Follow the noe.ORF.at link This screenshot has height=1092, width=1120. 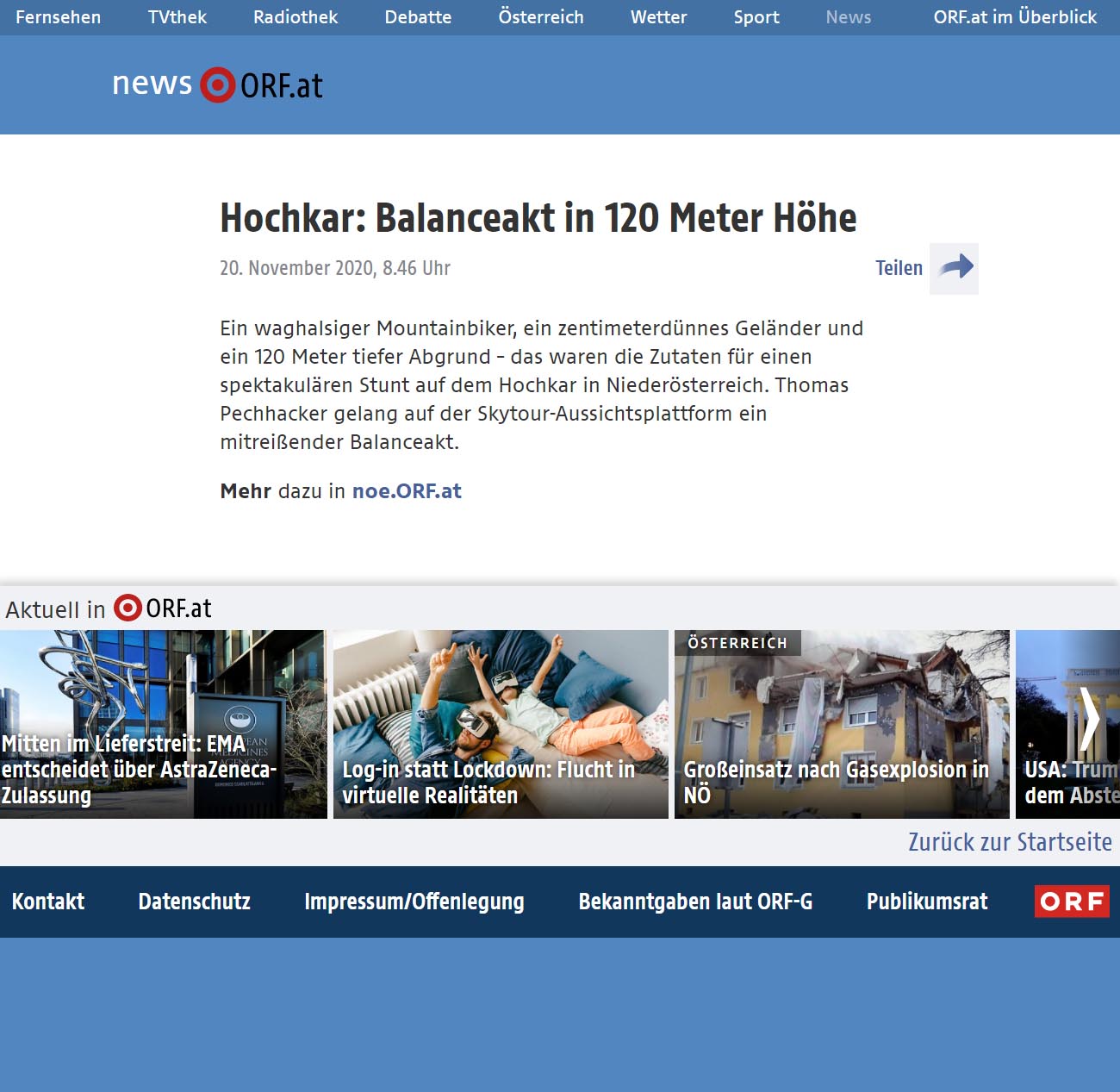pos(407,491)
